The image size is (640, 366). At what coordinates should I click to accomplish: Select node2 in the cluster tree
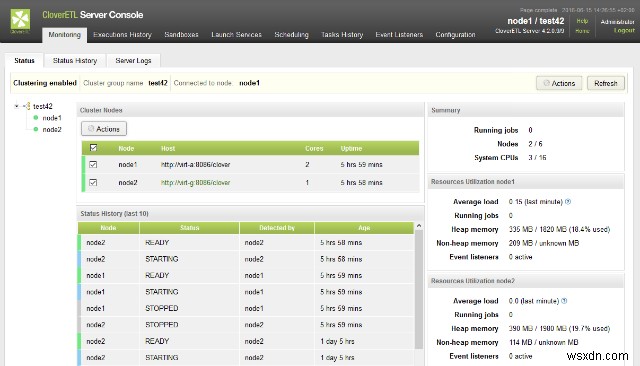tap(52, 129)
